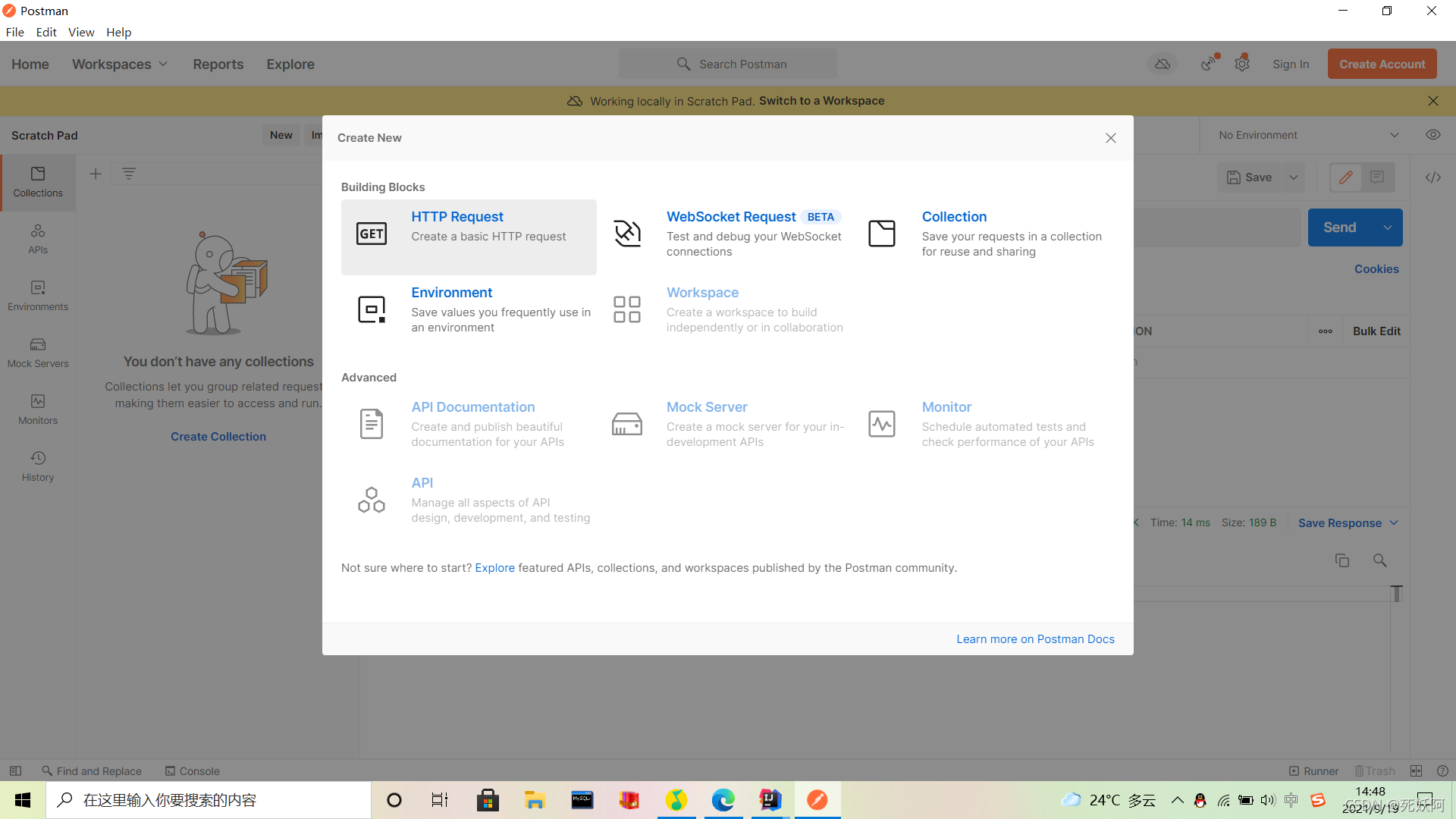Open History in sidebar

[x=38, y=466]
